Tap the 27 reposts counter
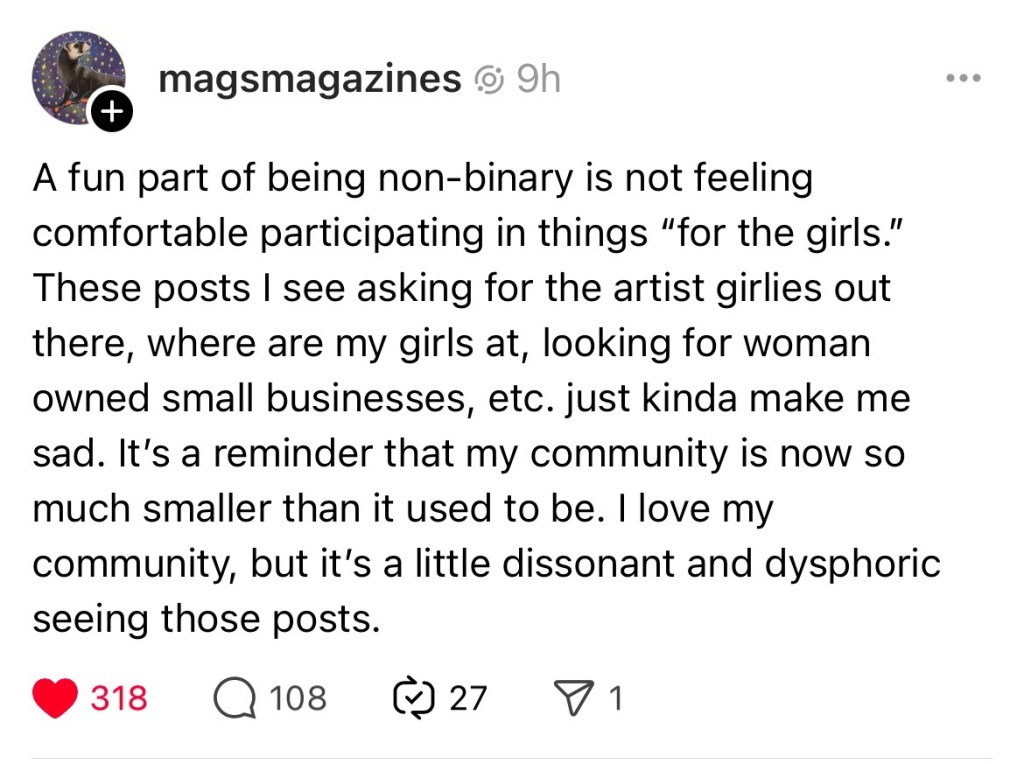1024x764 pixels. pos(466,698)
